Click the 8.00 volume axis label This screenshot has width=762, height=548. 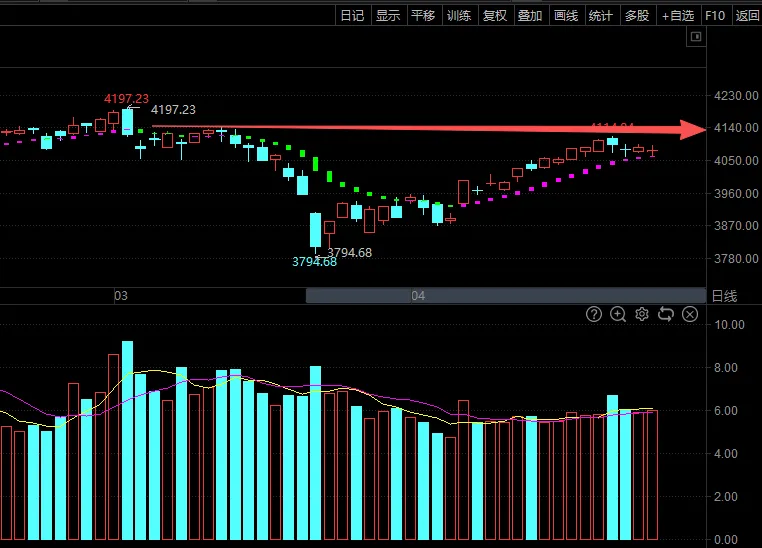coord(726,368)
